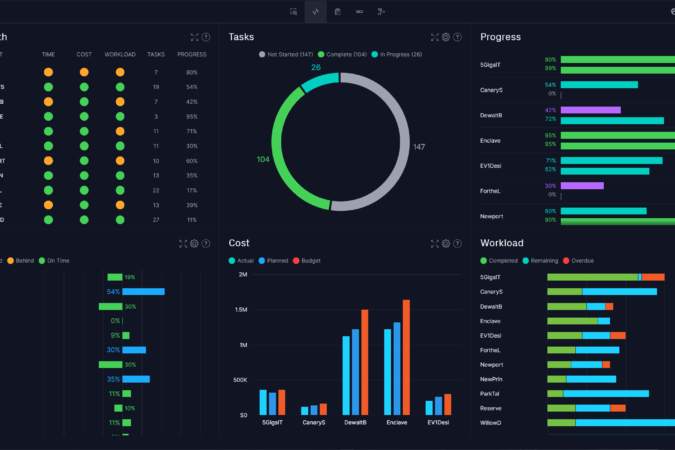This screenshot has width=675, height=450.
Task: Select WillowD in the Workload panel
Action: 491,423
